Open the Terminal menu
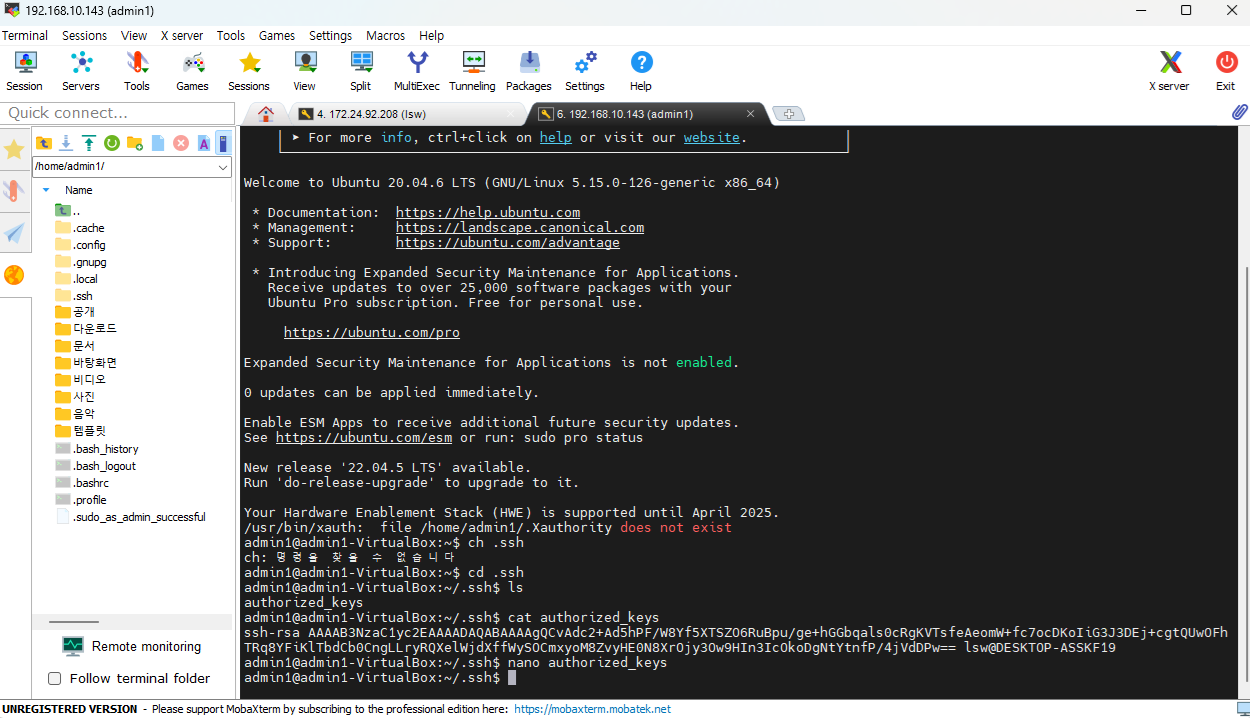Image resolution: width=1250 pixels, height=718 pixels. tap(25, 35)
